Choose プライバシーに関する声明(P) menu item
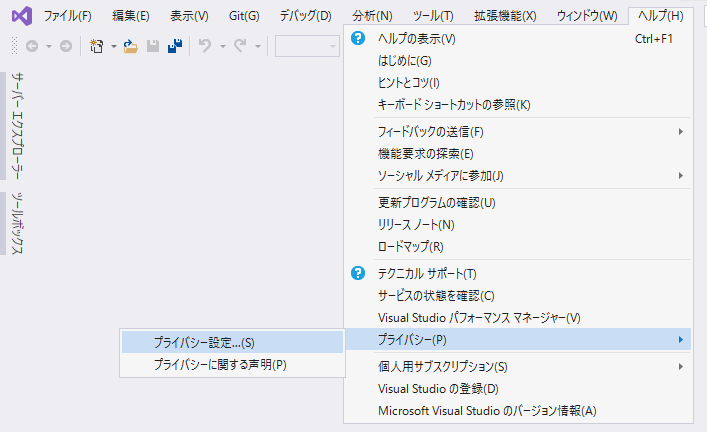 point(220,365)
